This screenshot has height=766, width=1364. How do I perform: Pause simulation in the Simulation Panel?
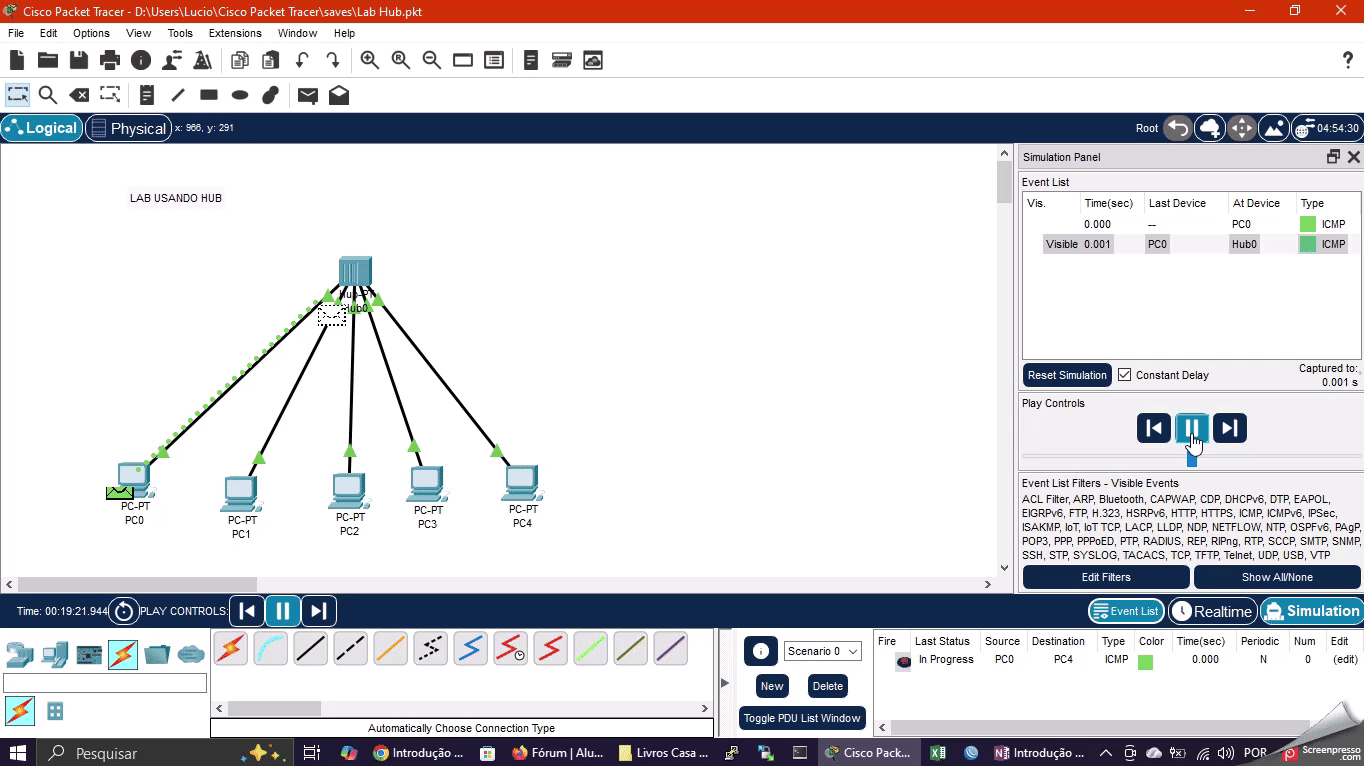pos(1191,428)
